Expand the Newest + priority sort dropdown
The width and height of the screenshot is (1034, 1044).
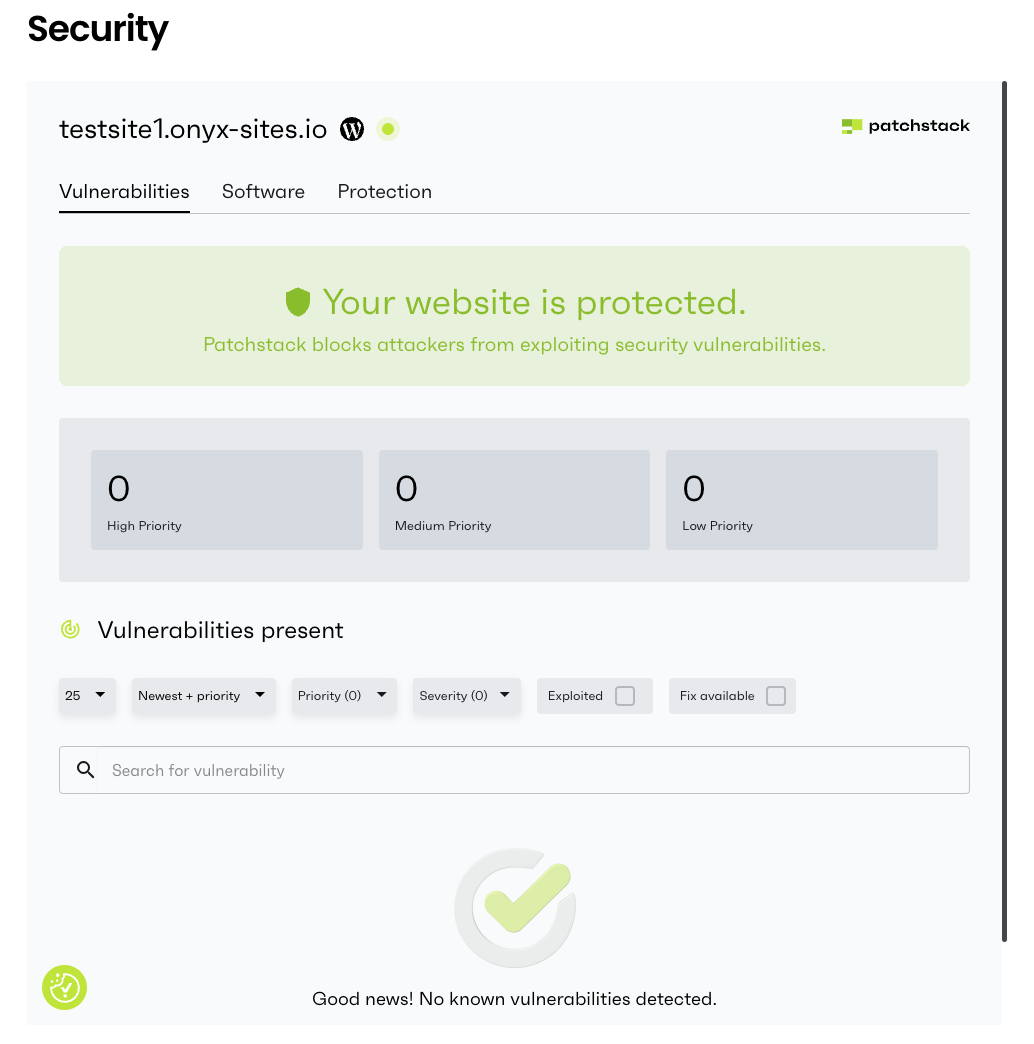tap(203, 696)
